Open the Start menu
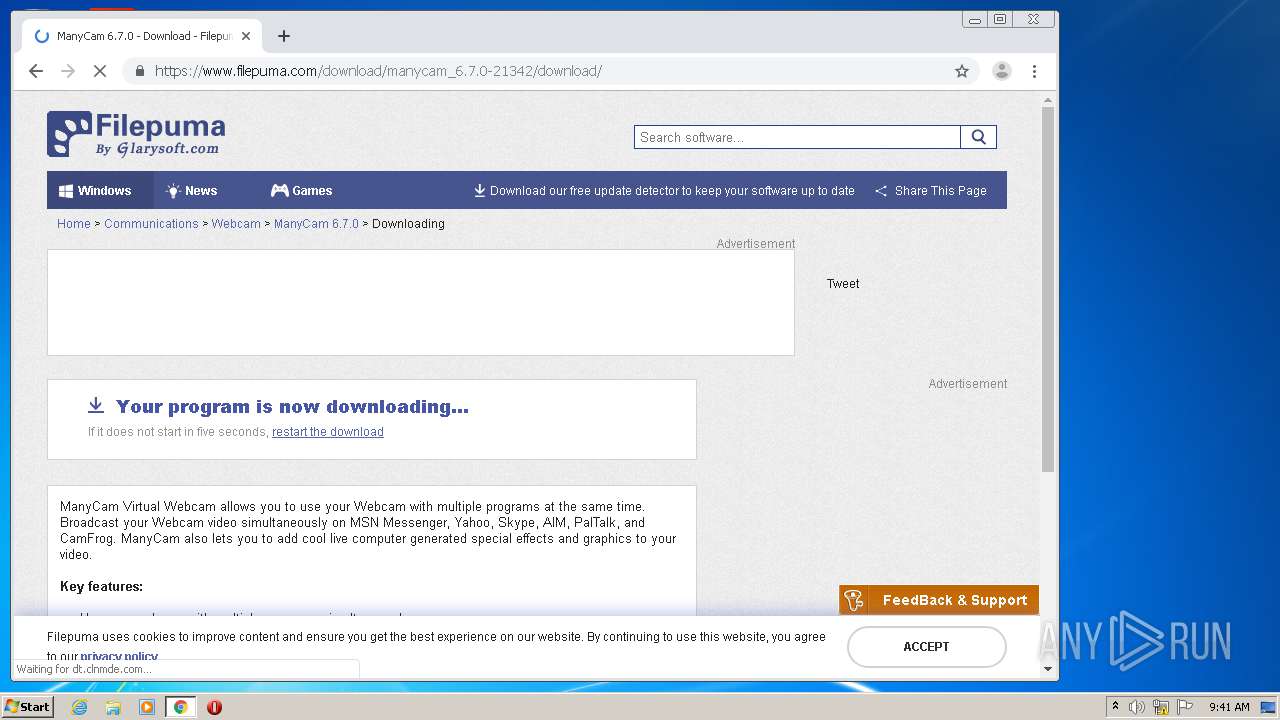The image size is (1280, 720). (27, 707)
